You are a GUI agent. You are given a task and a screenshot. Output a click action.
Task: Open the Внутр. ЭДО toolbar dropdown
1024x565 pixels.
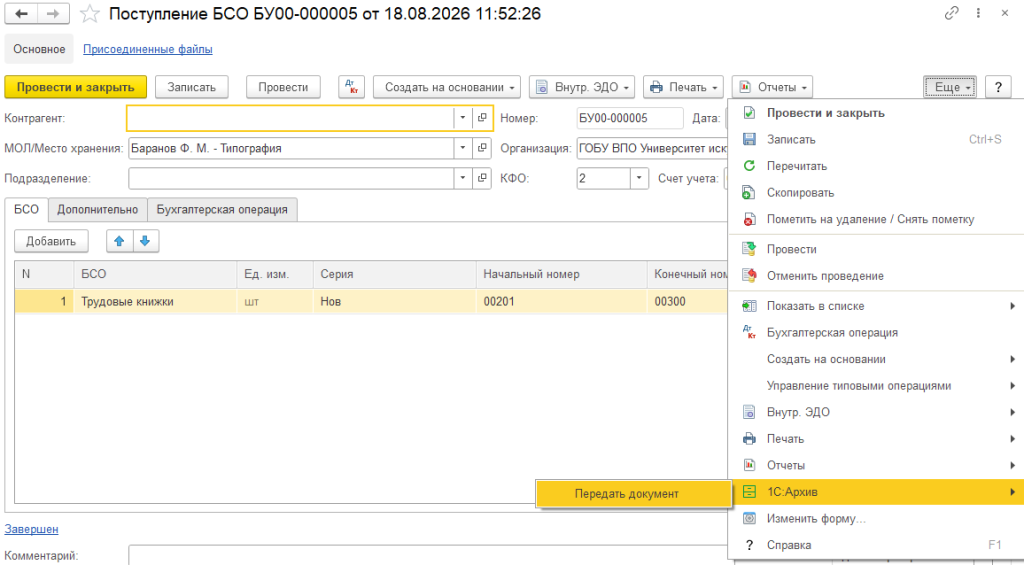pos(582,87)
